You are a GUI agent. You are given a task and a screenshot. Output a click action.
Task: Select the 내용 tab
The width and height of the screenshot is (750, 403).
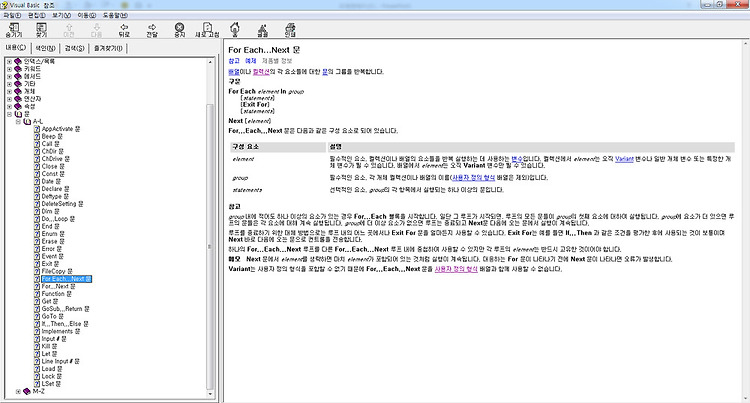click(16, 48)
